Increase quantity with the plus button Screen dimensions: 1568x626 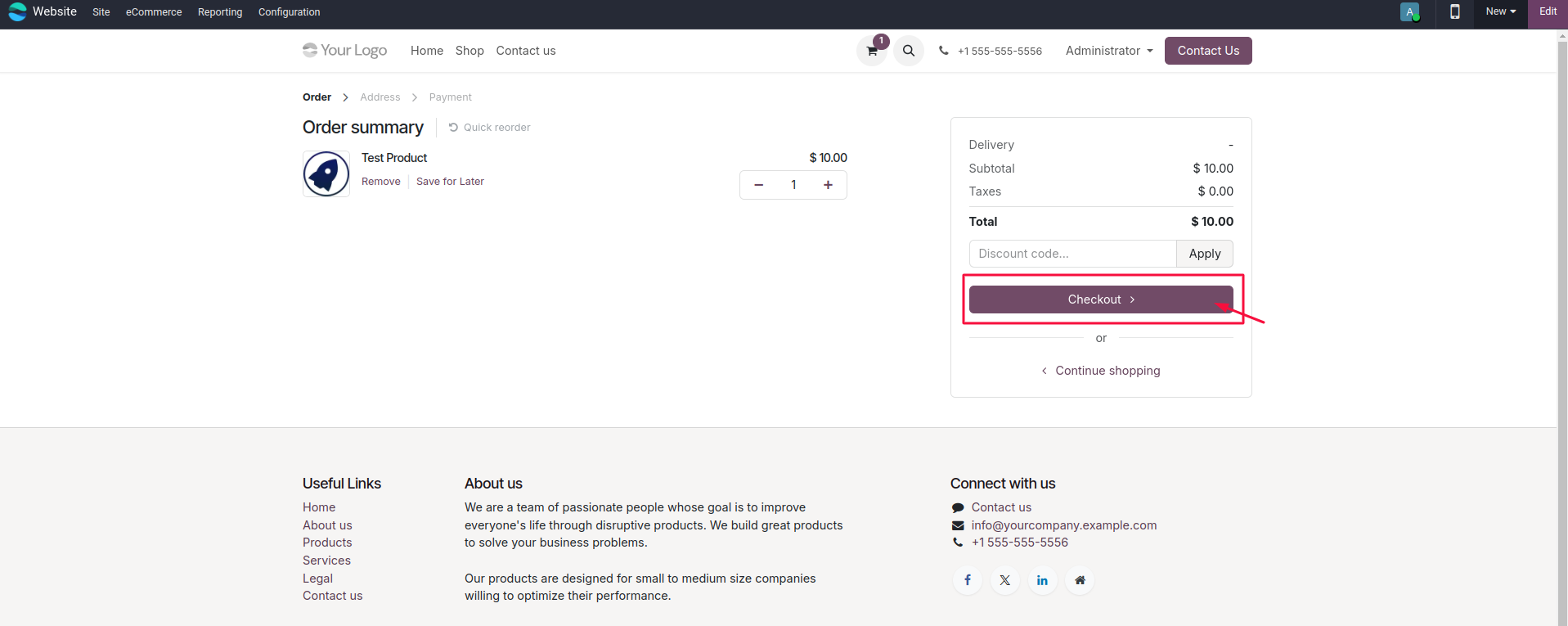(828, 185)
